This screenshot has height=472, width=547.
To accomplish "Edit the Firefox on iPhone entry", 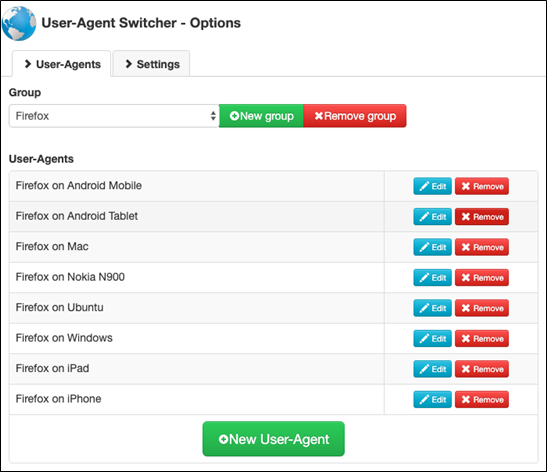I will point(433,399).
